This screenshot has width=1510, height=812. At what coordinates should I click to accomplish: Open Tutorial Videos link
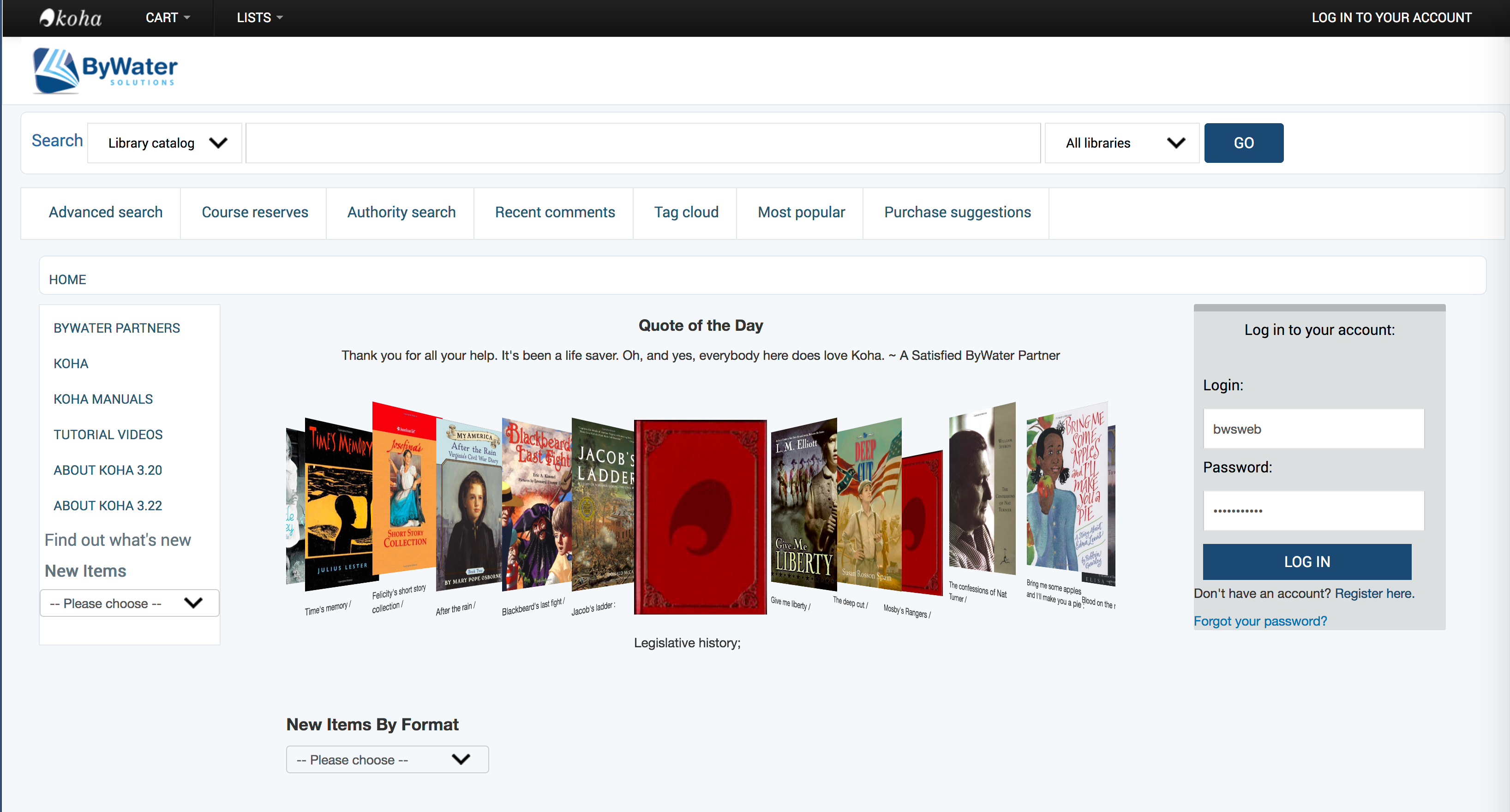pyautogui.click(x=108, y=435)
